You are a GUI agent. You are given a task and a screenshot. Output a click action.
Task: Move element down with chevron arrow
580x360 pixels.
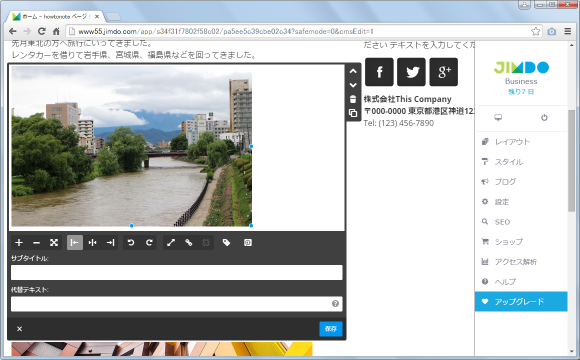[x=353, y=85]
